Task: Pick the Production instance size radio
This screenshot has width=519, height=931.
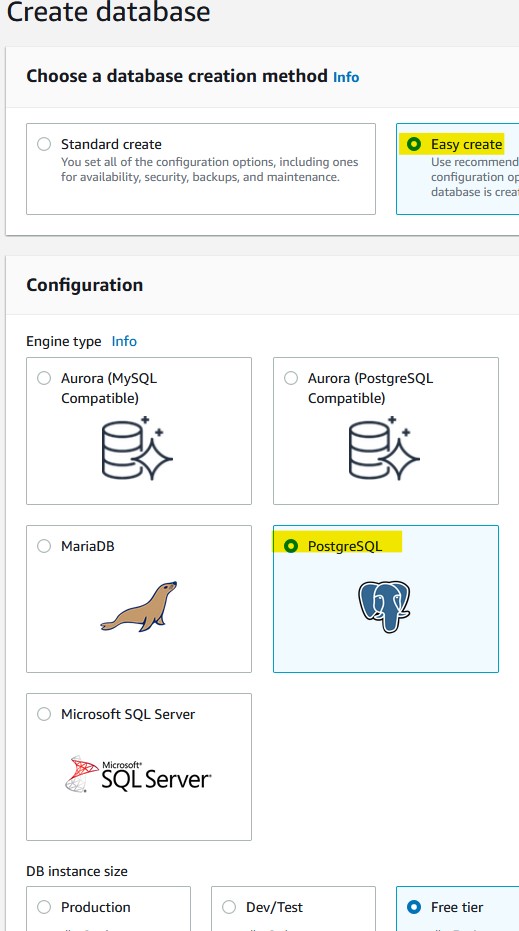Action: 44,907
